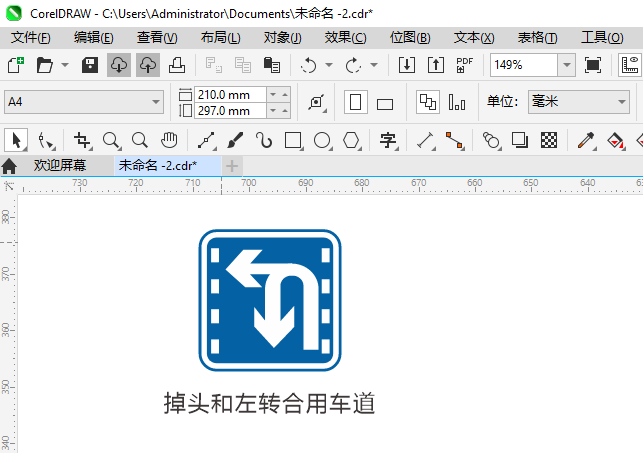Click the plus button to add tab

click(x=232, y=166)
